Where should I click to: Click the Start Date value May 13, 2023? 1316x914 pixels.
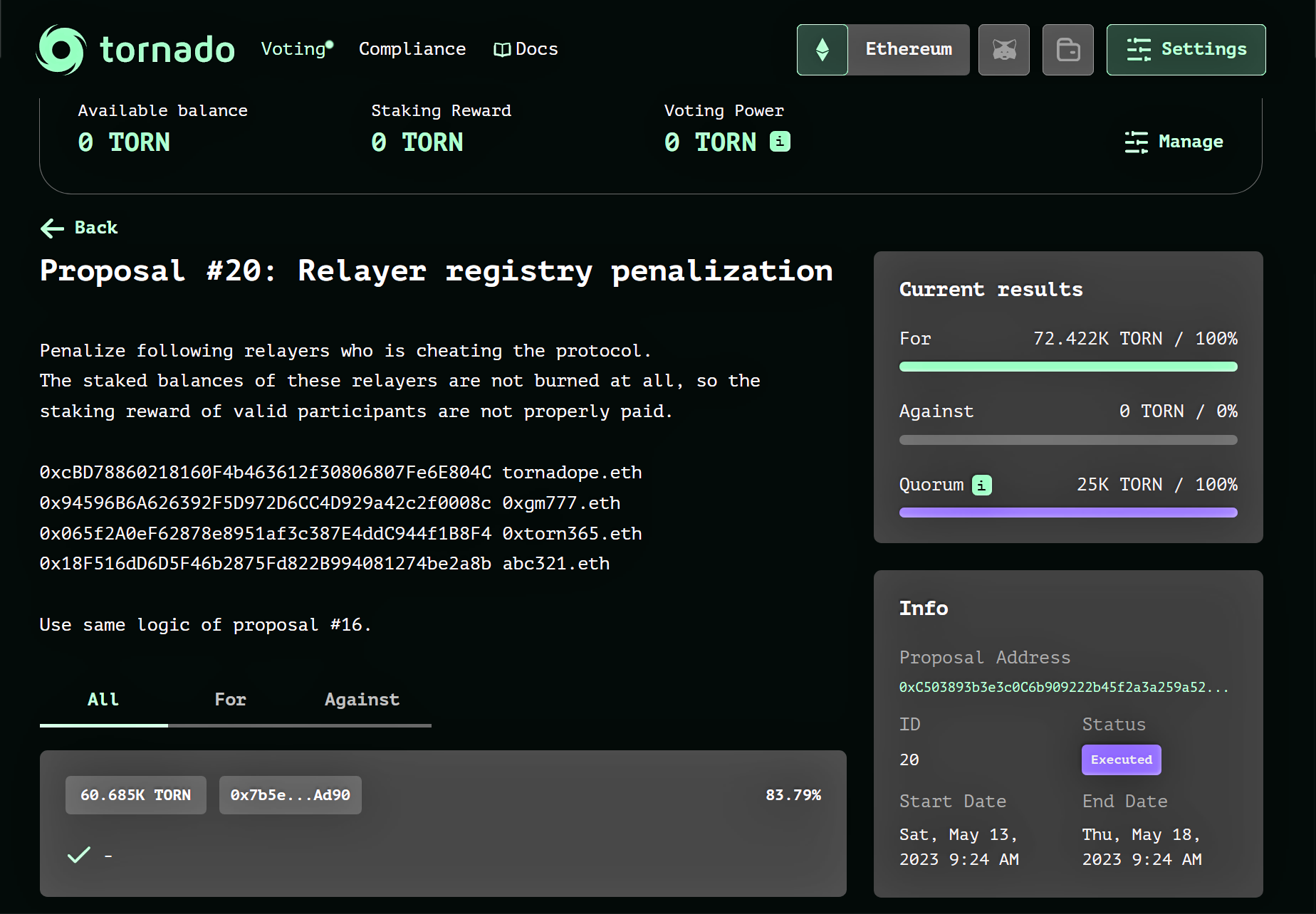(x=959, y=847)
